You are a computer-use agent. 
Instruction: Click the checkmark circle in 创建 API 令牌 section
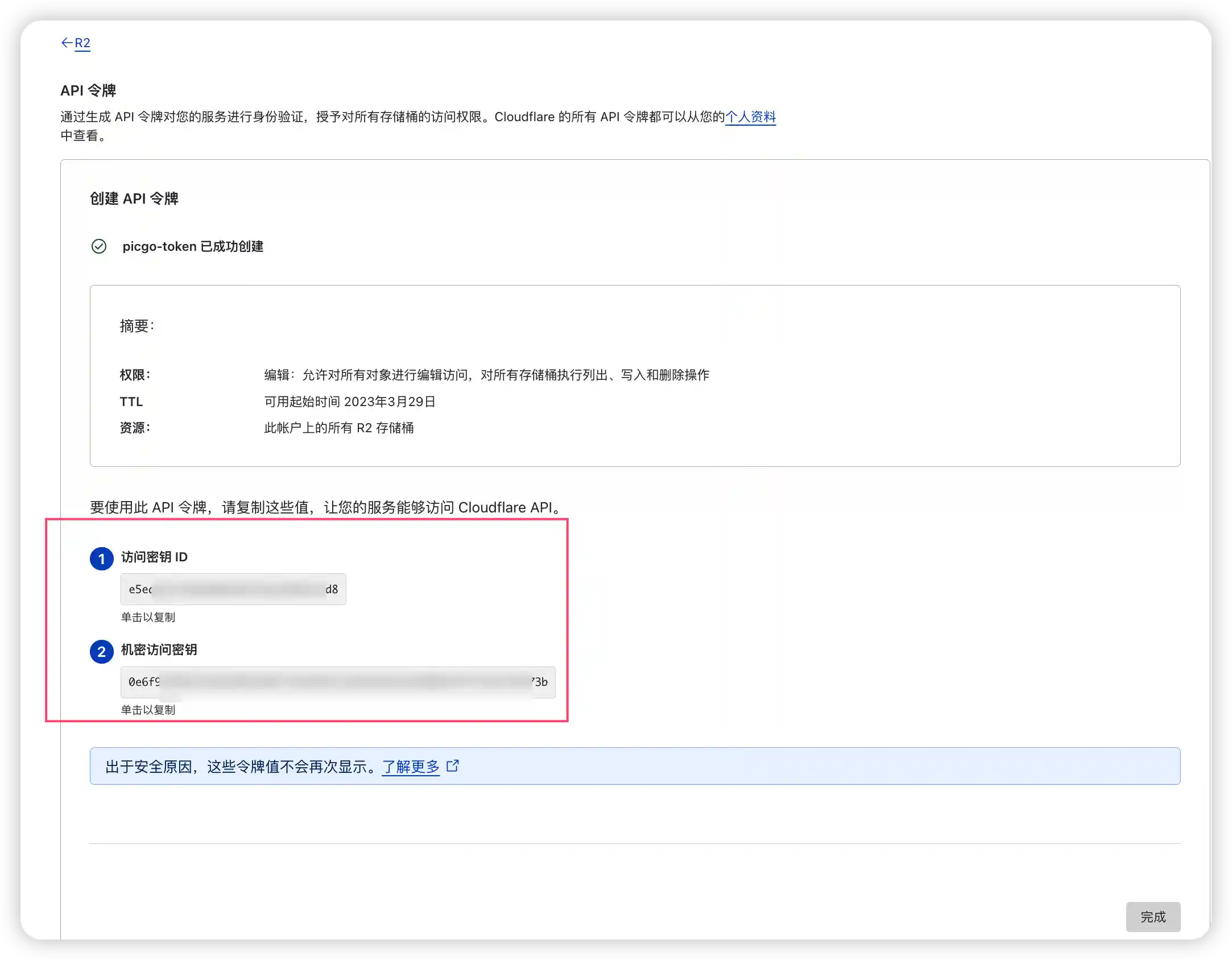click(100, 247)
